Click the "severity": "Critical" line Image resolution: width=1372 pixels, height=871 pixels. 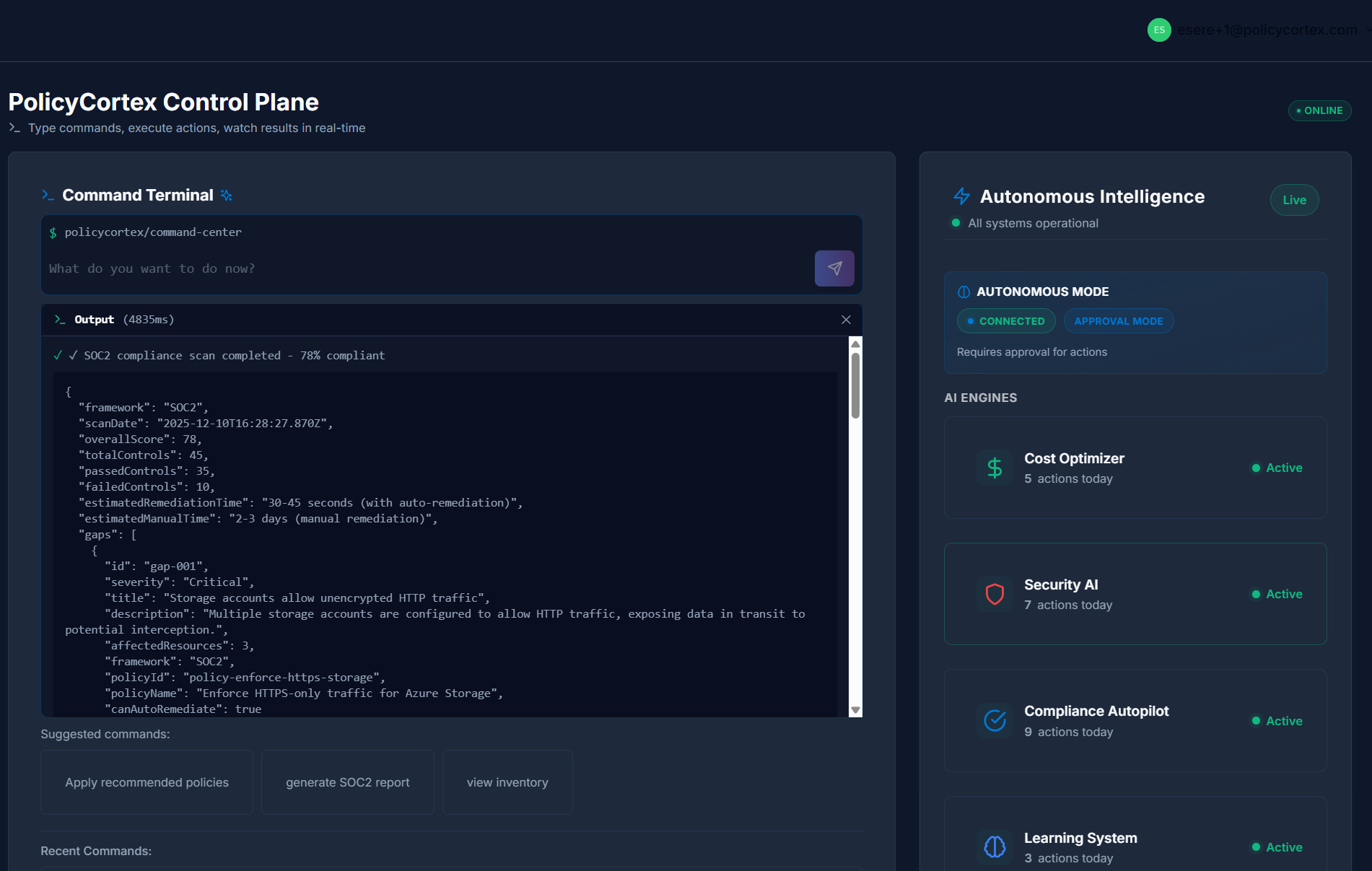point(179,582)
